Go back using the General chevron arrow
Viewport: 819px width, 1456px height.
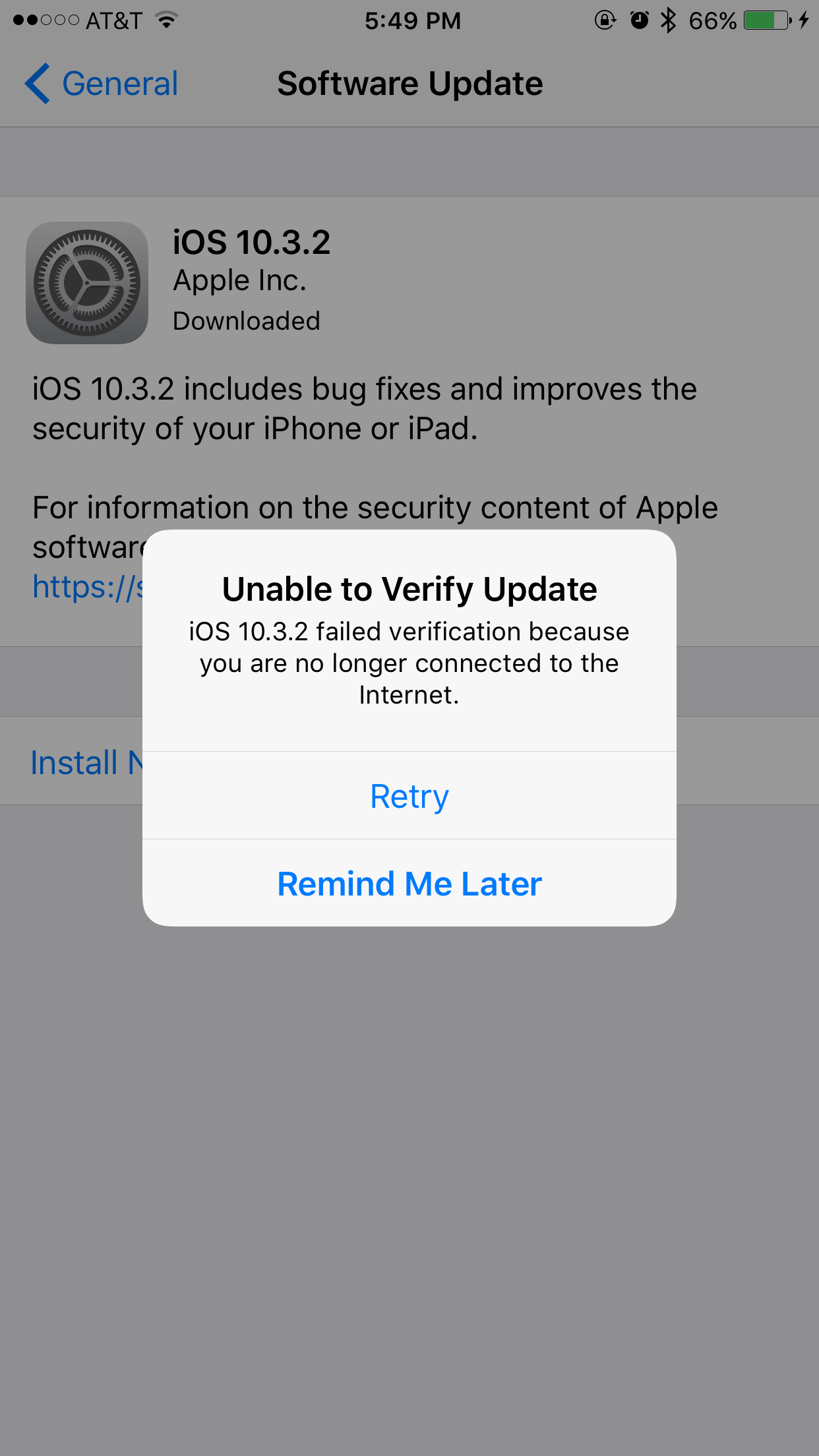37,84
